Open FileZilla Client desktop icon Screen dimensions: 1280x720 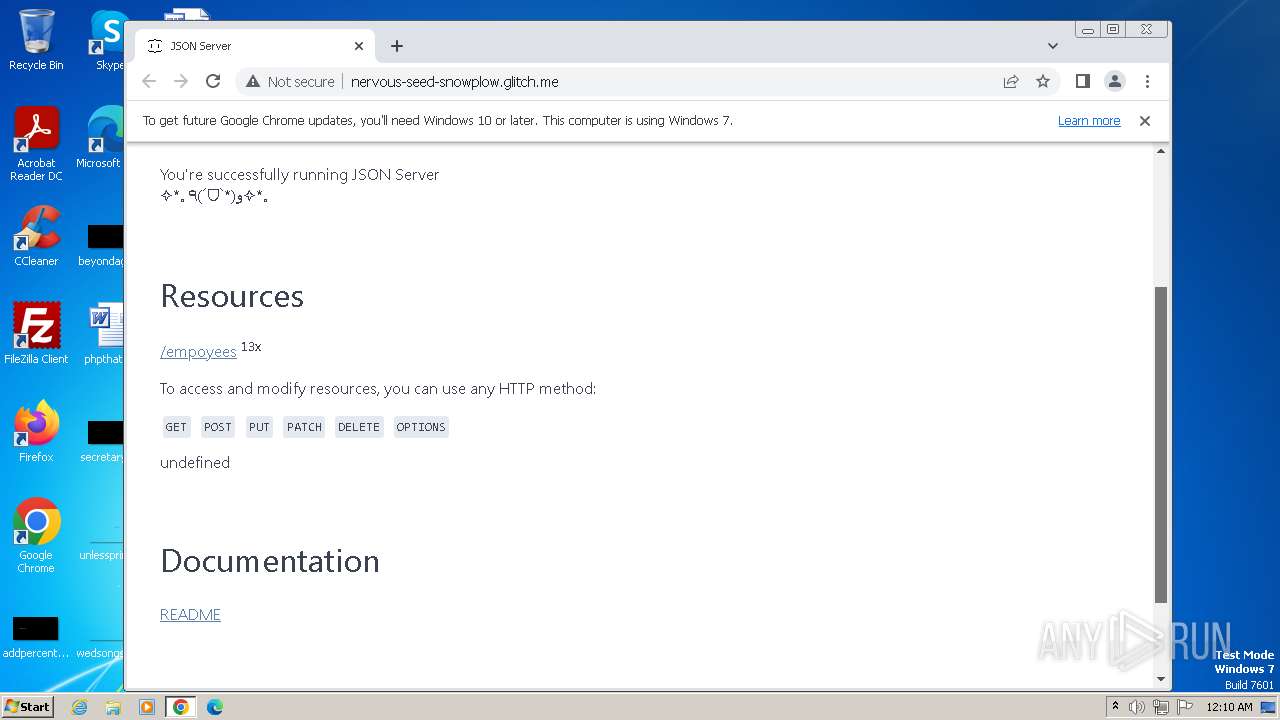pos(36,333)
